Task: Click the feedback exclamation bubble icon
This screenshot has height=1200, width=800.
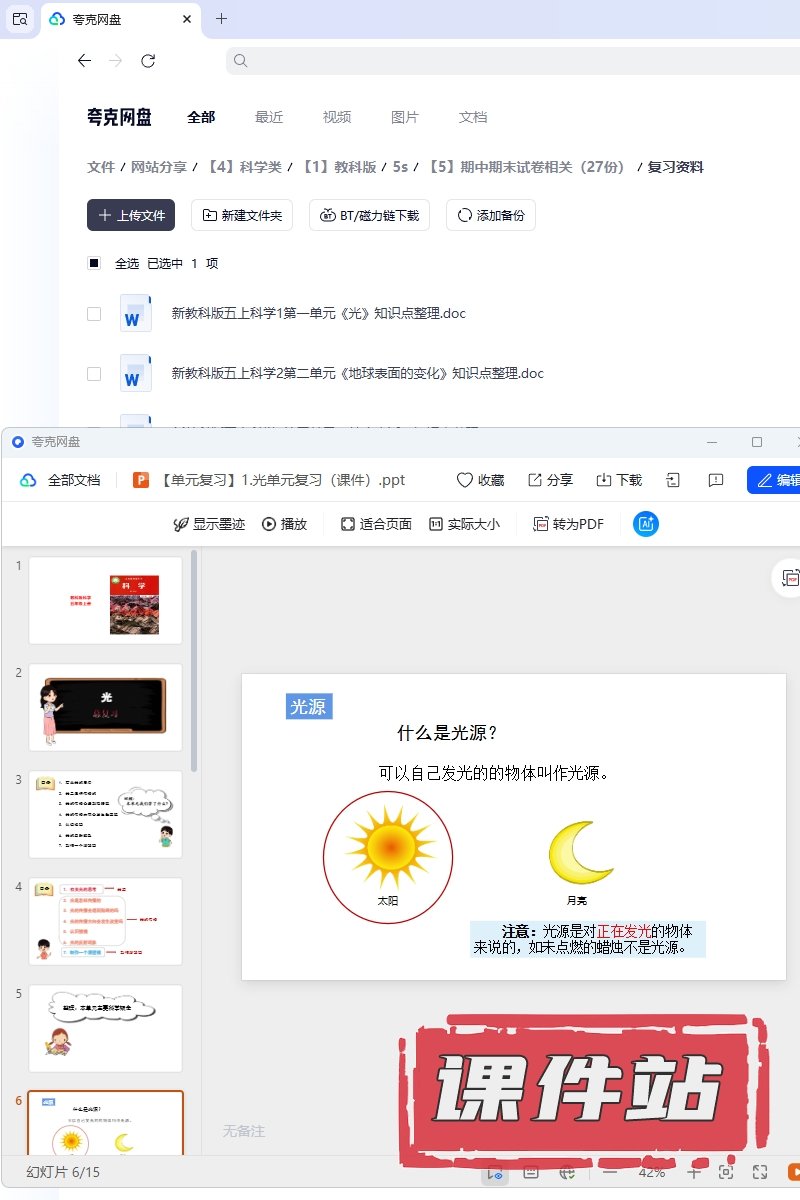Action: (x=716, y=480)
